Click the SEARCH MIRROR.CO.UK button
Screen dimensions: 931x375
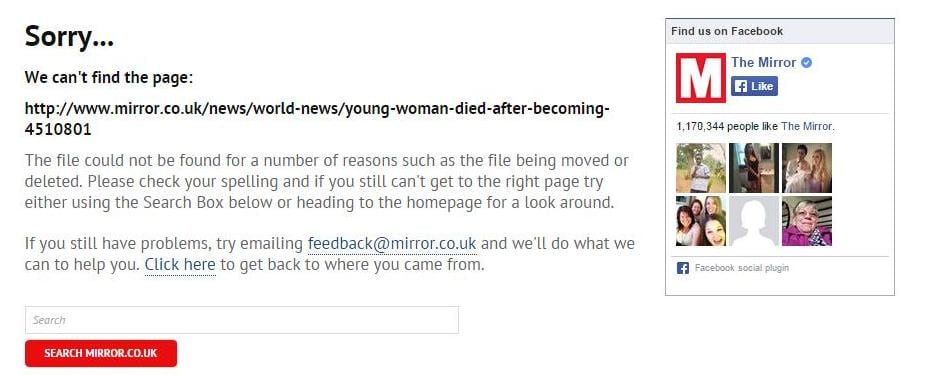click(x=101, y=353)
